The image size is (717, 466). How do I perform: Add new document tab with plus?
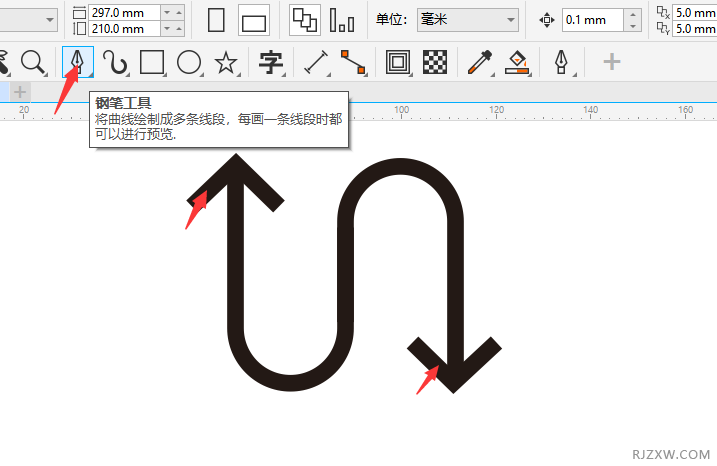[x=20, y=92]
